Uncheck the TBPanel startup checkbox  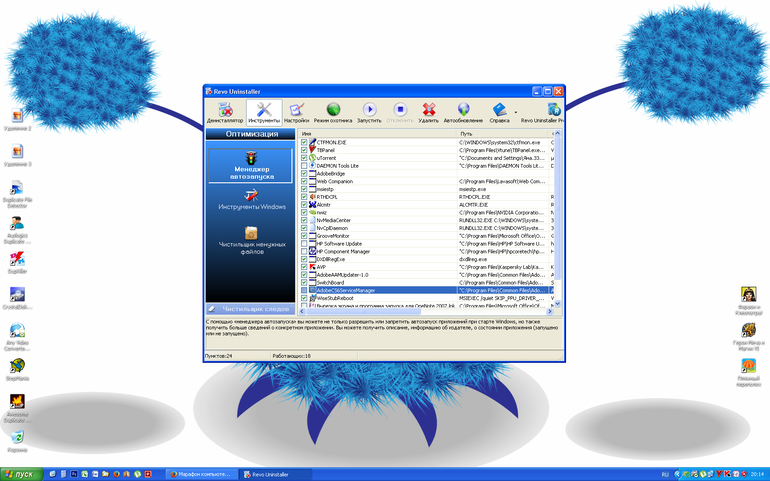(x=304, y=150)
